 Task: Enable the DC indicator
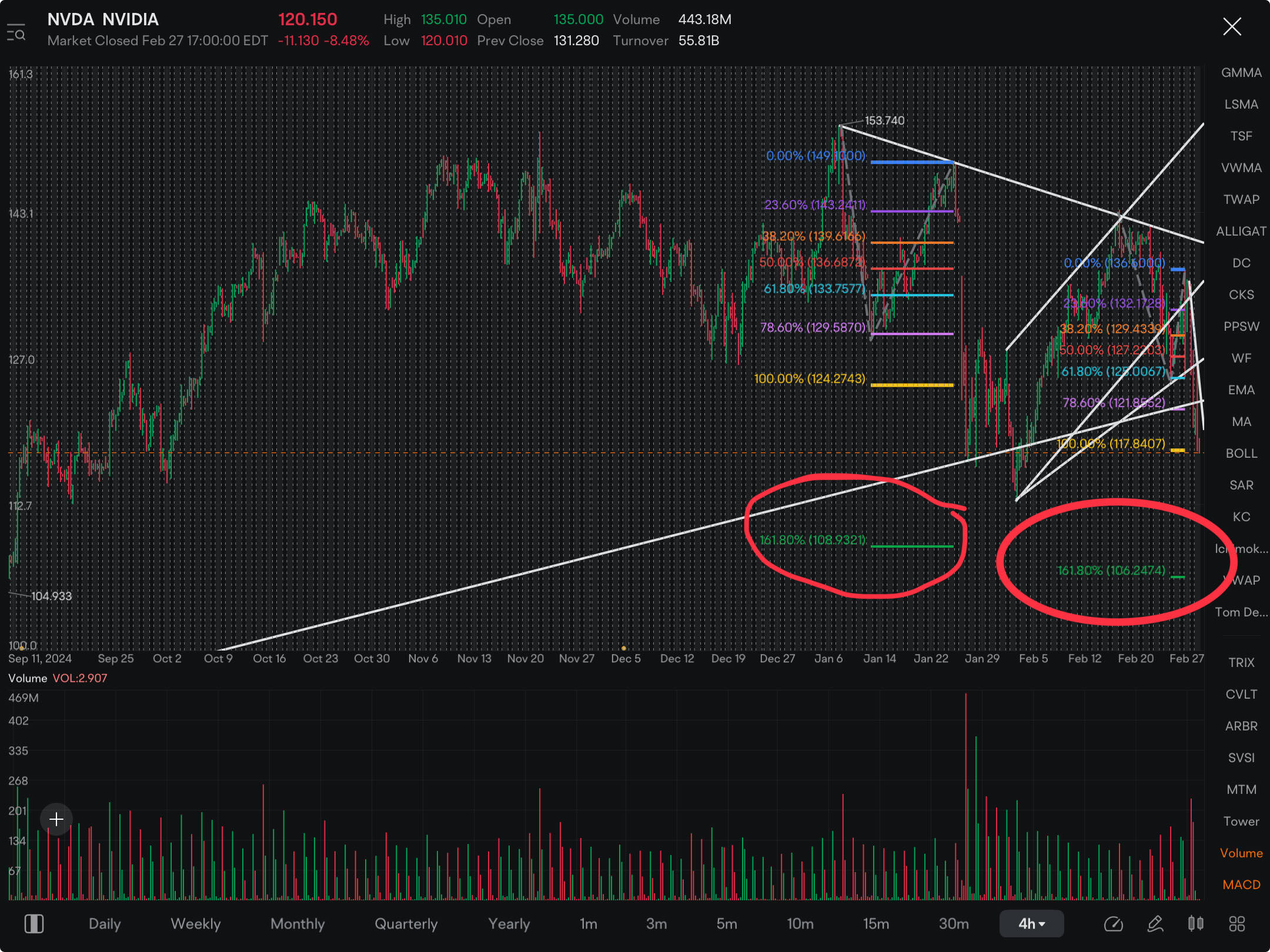pyautogui.click(x=1241, y=263)
